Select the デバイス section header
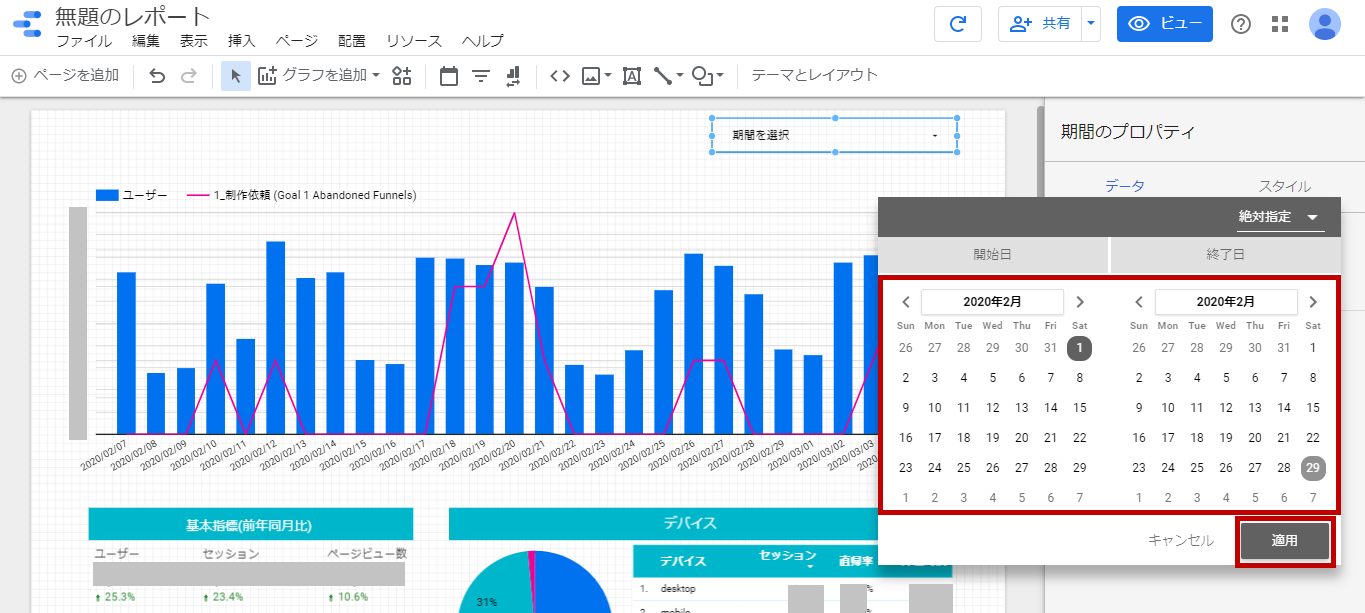 pos(690,523)
